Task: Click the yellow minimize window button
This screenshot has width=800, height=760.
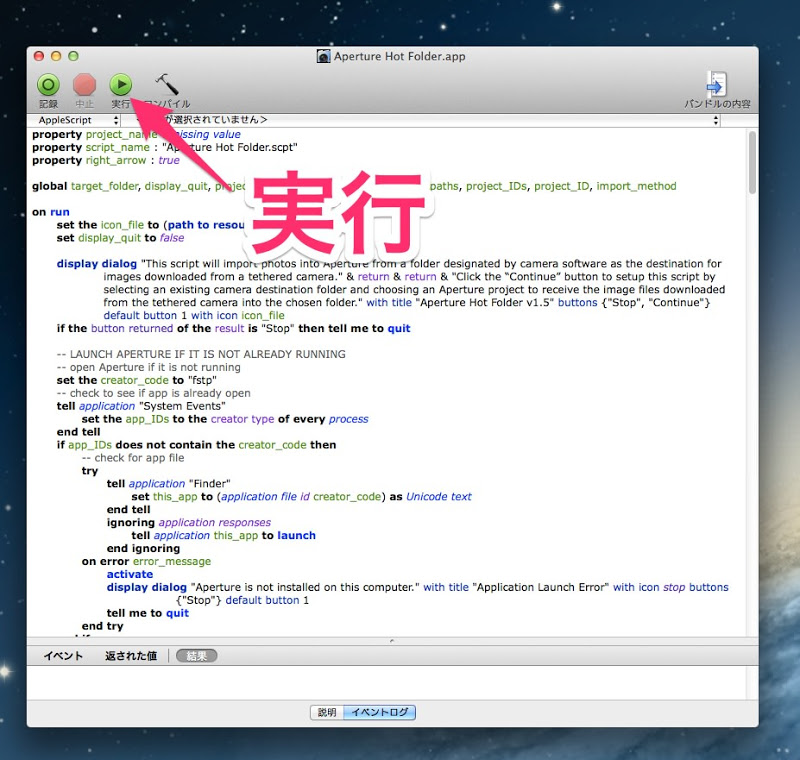Action: (56, 56)
